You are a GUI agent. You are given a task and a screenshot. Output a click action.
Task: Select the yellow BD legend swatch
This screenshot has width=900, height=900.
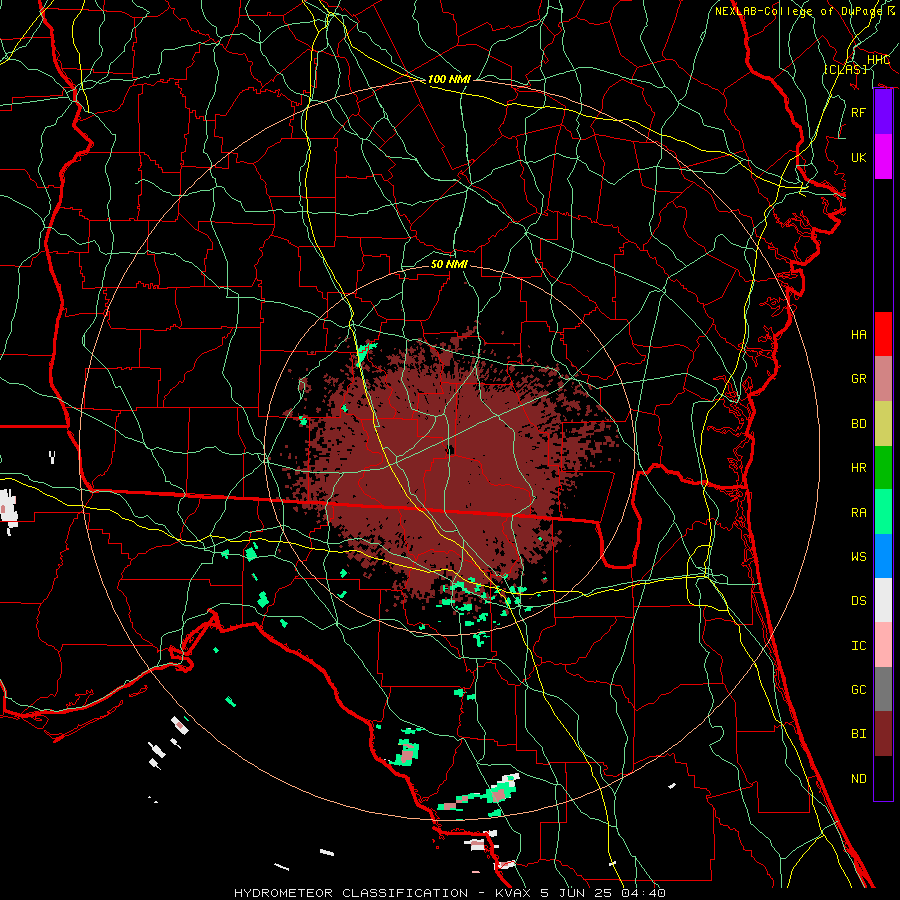pyautogui.click(x=883, y=423)
